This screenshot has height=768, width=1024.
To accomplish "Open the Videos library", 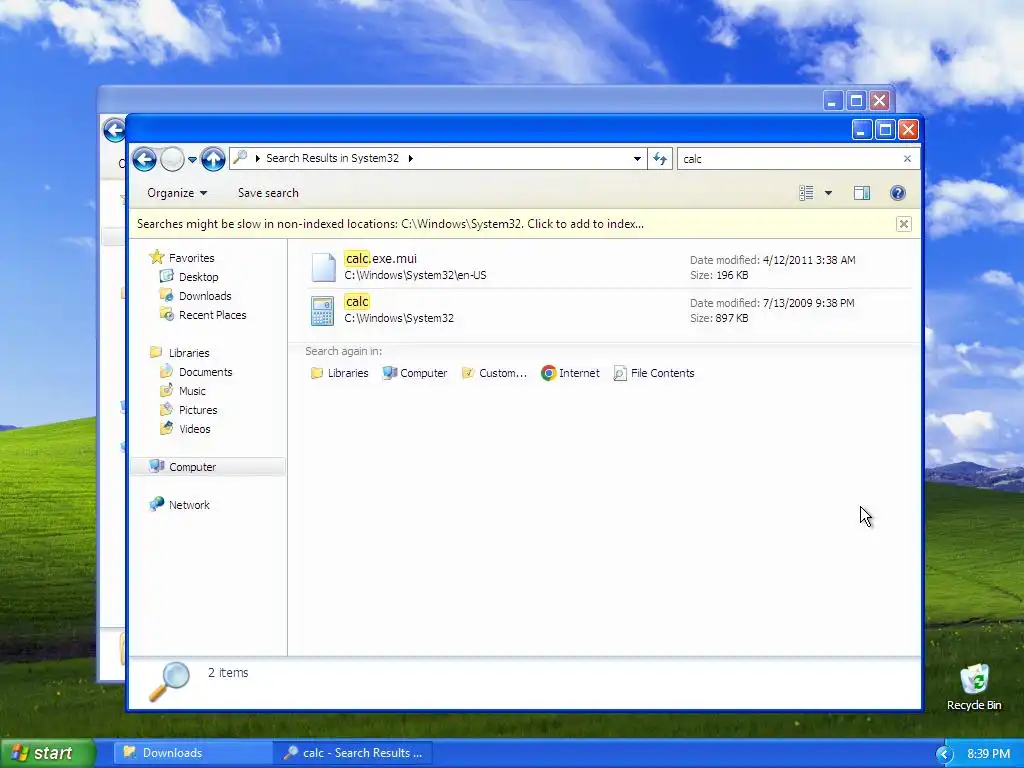I will point(195,428).
